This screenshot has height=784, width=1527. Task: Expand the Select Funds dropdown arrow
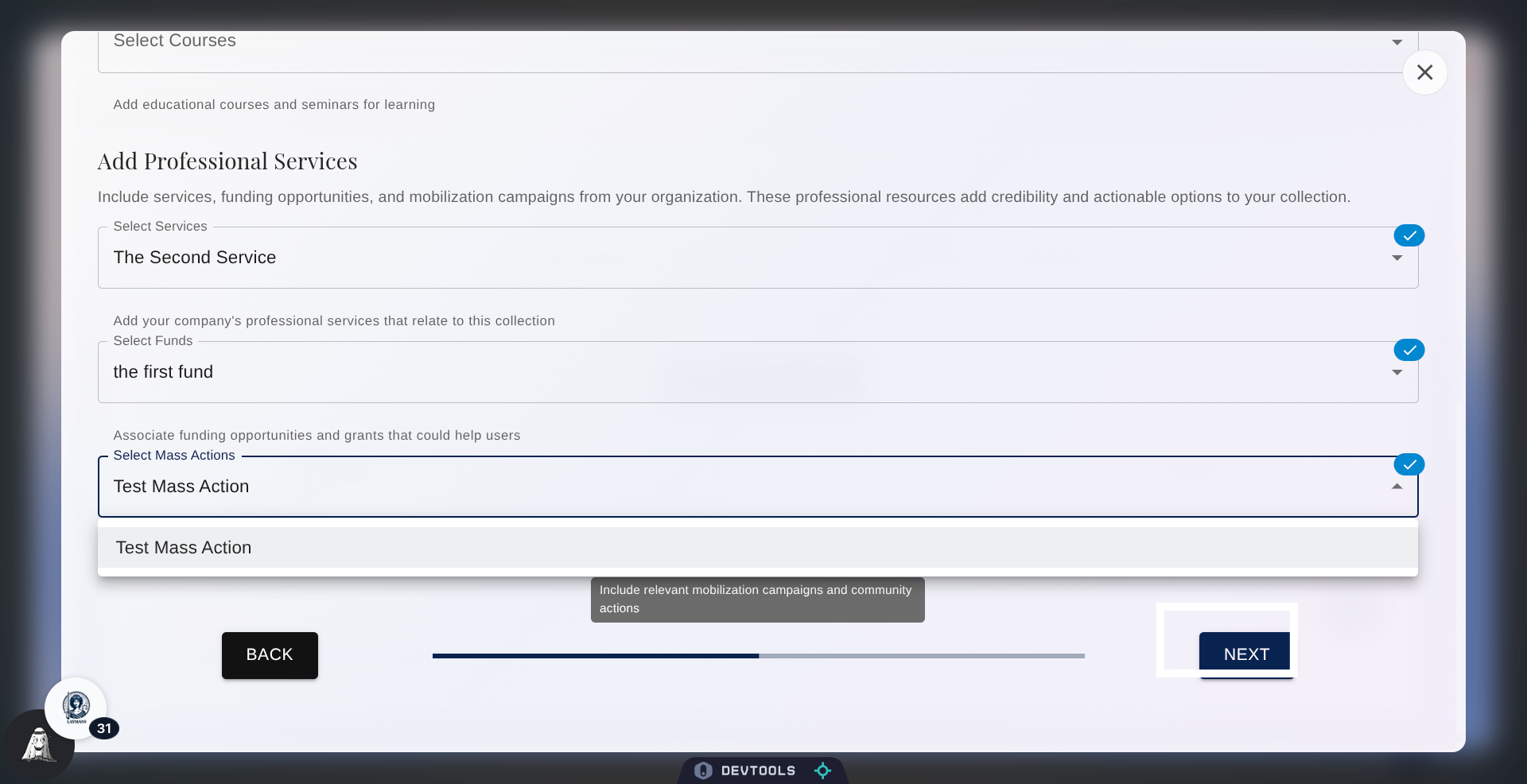click(1397, 372)
